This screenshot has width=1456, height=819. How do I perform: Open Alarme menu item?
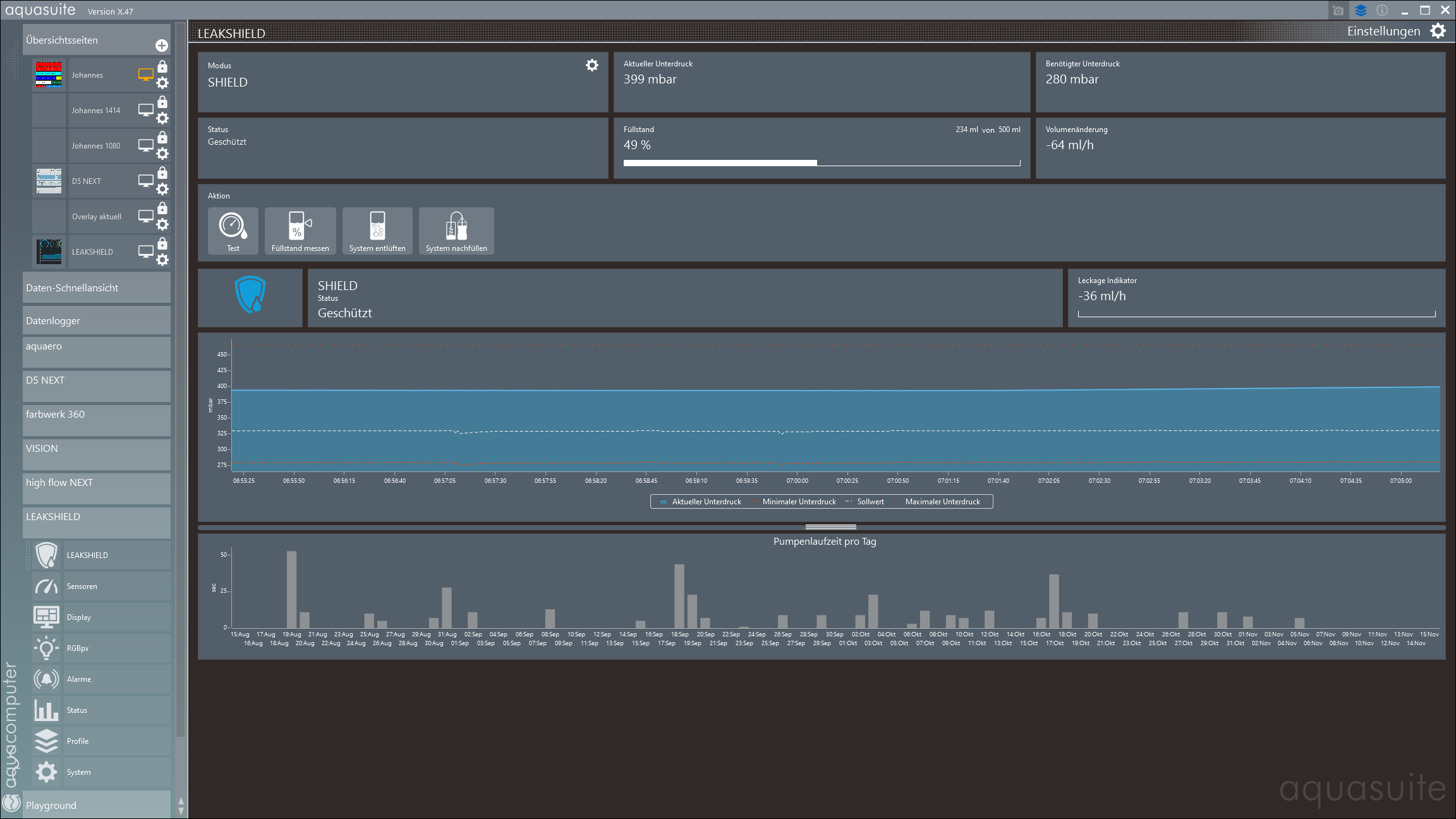tap(101, 679)
